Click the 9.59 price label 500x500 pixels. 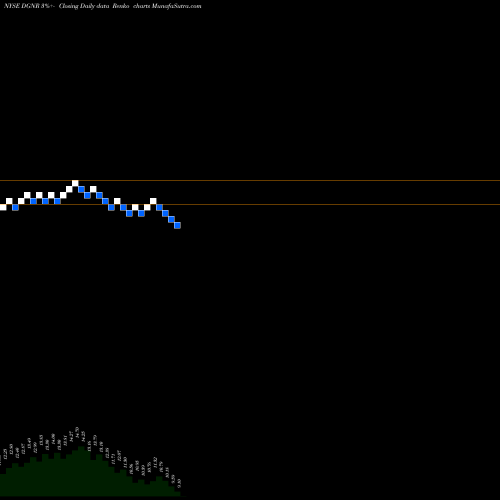pyautogui.click(x=173, y=479)
